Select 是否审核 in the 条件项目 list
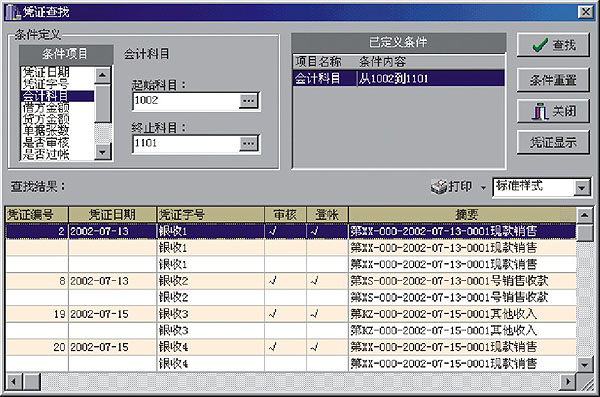The image size is (600, 397). pos(46,142)
